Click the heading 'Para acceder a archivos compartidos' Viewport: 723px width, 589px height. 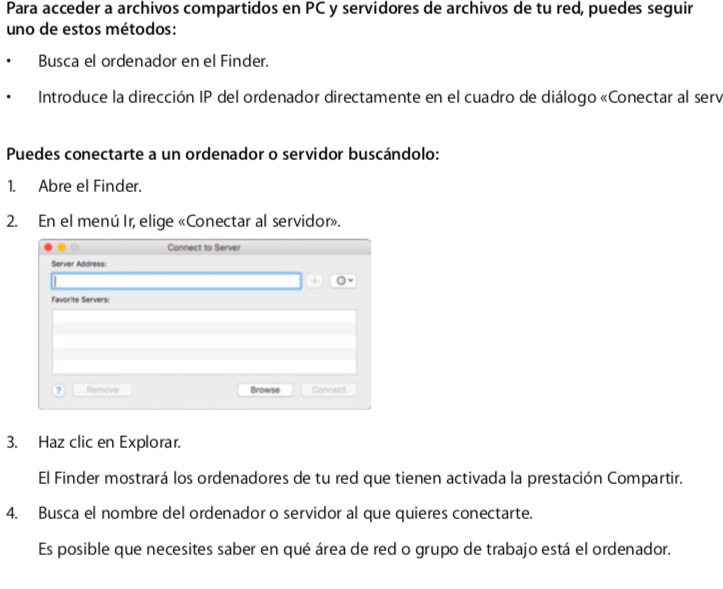[350, 19]
